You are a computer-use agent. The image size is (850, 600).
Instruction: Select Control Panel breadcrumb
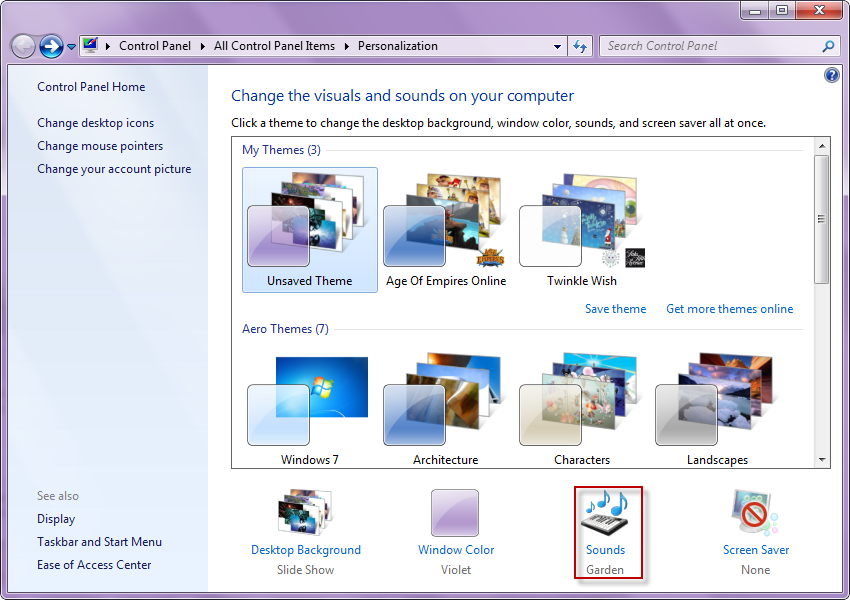click(154, 46)
